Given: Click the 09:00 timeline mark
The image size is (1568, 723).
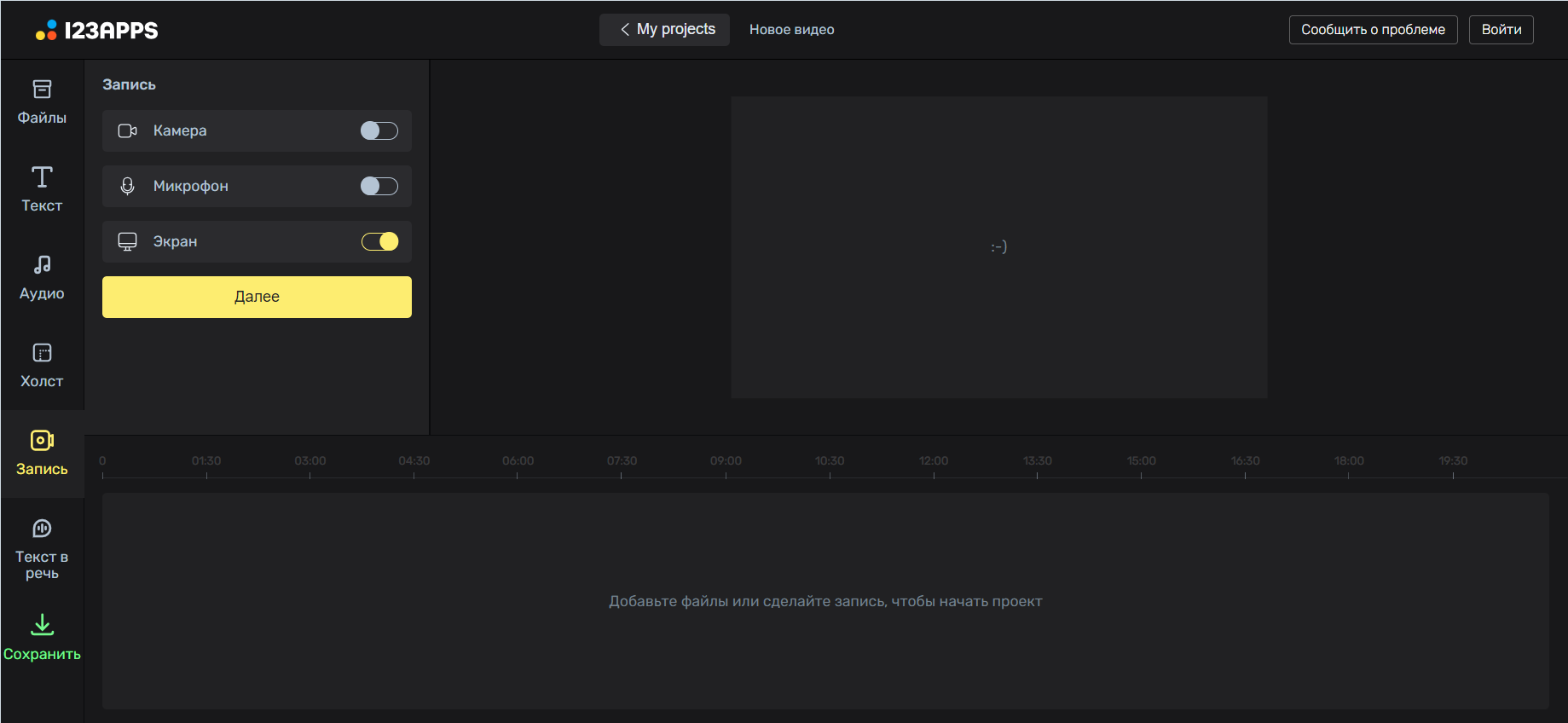Looking at the screenshot, I should [726, 461].
